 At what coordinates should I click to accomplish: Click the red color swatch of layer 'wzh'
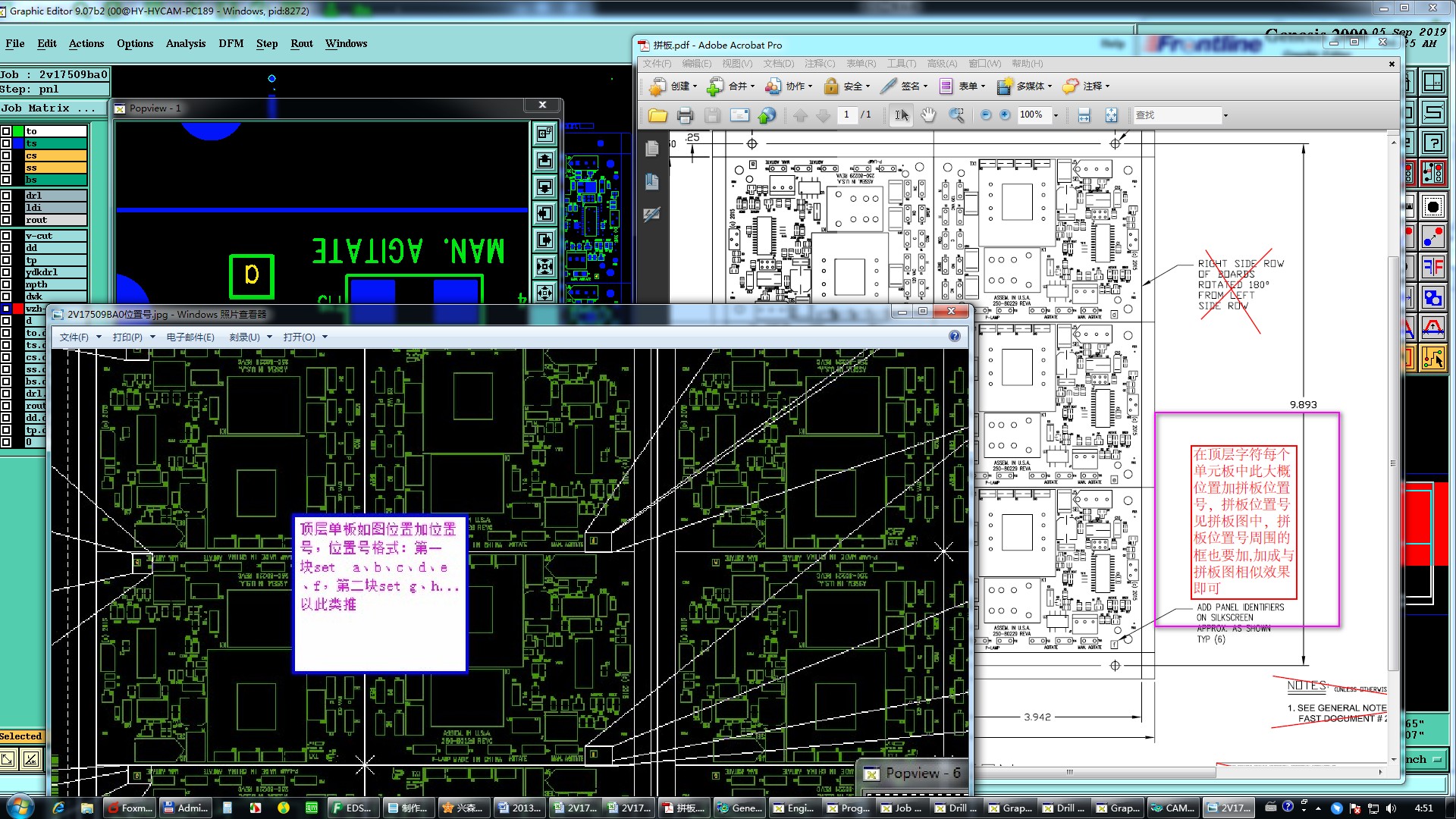[18, 309]
